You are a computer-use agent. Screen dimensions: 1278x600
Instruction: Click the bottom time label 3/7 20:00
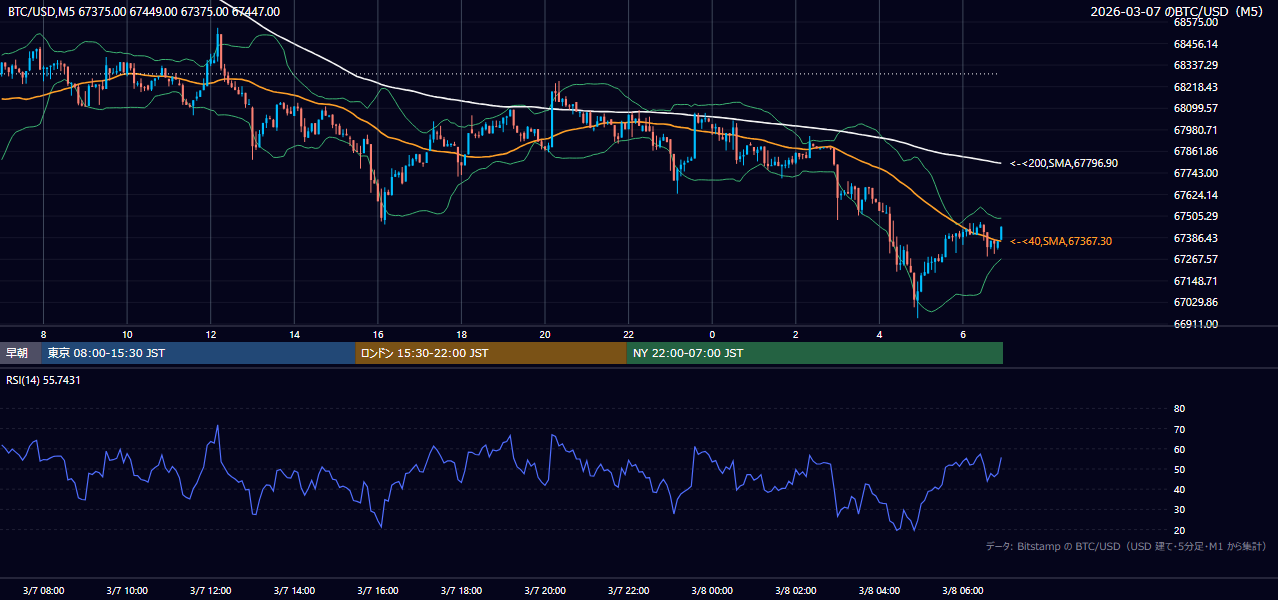(545, 591)
